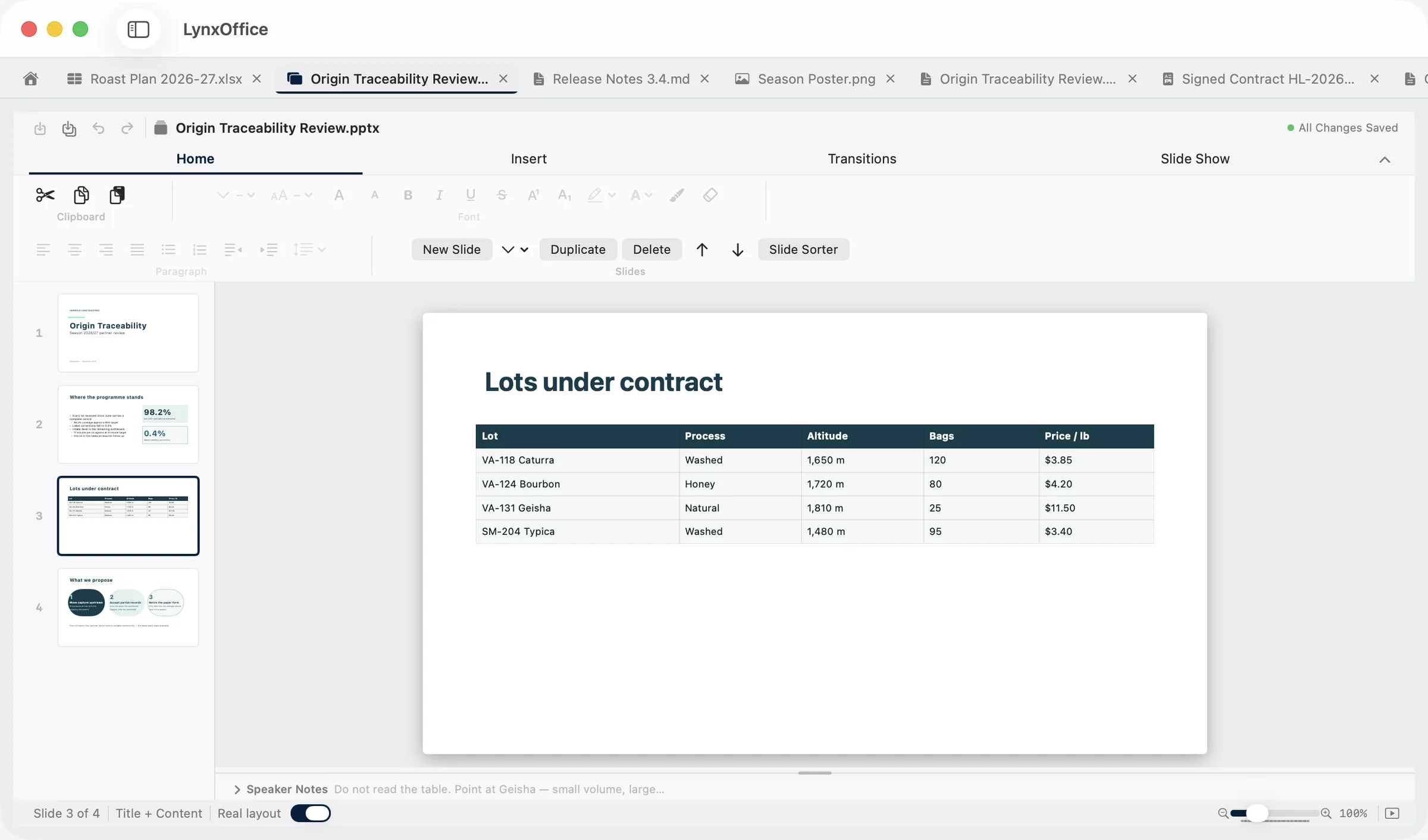This screenshot has width=1428, height=840.
Task: Move slide down with arrow
Action: (x=738, y=250)
